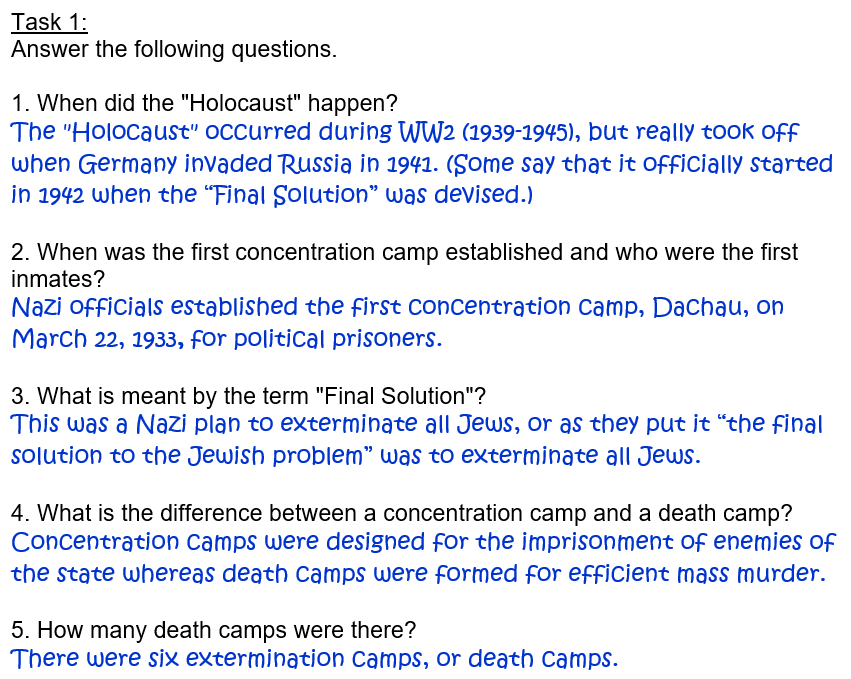Click the word "Dachau" in the second answer
This screenshot has height=679, width=851.
pyautogui.click(x=696, y=307)
